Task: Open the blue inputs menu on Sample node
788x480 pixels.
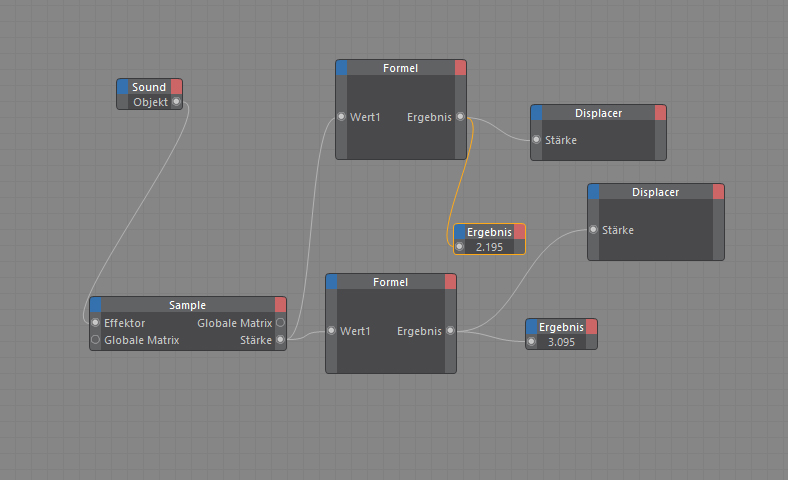Action: [x=96, y=304]
